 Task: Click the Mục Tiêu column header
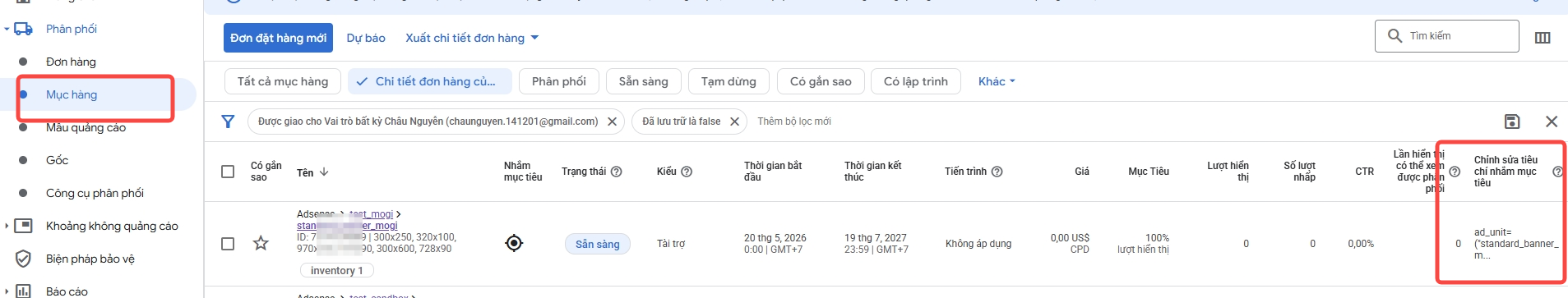(1149, 172)
